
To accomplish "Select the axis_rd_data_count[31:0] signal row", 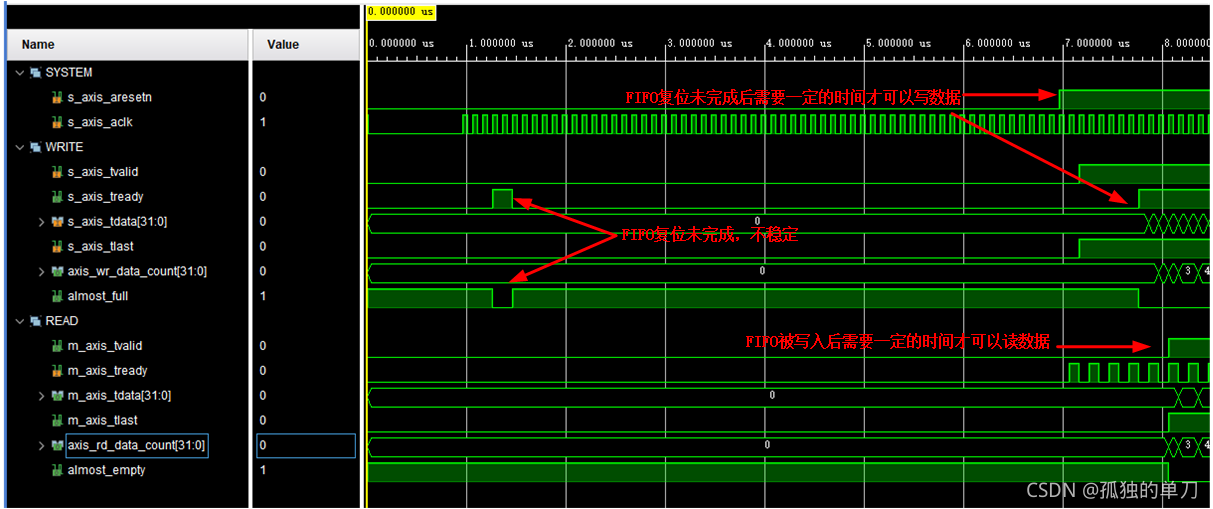I will (136, 445).
